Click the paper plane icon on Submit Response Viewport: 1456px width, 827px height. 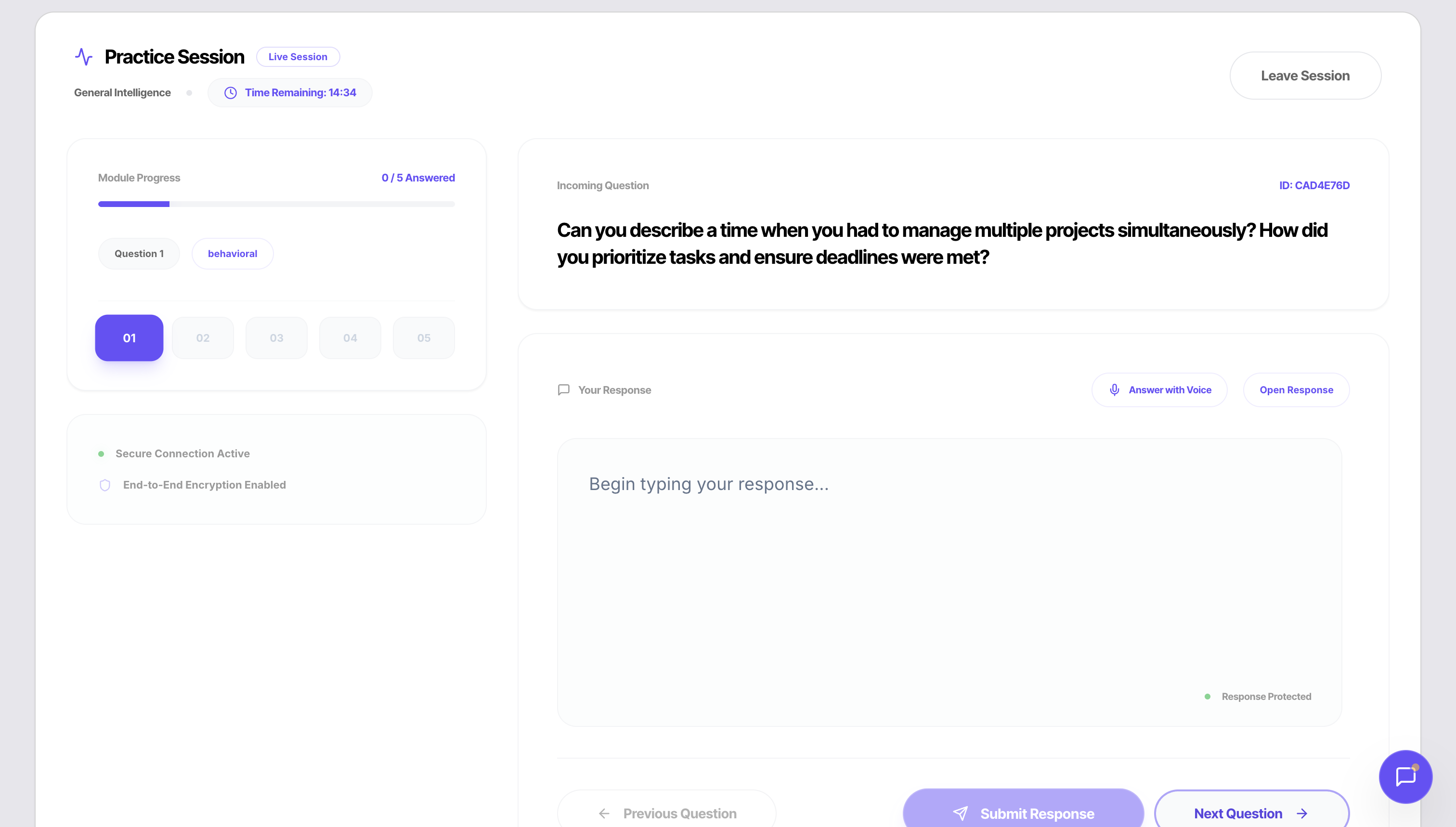coord(960,814)
